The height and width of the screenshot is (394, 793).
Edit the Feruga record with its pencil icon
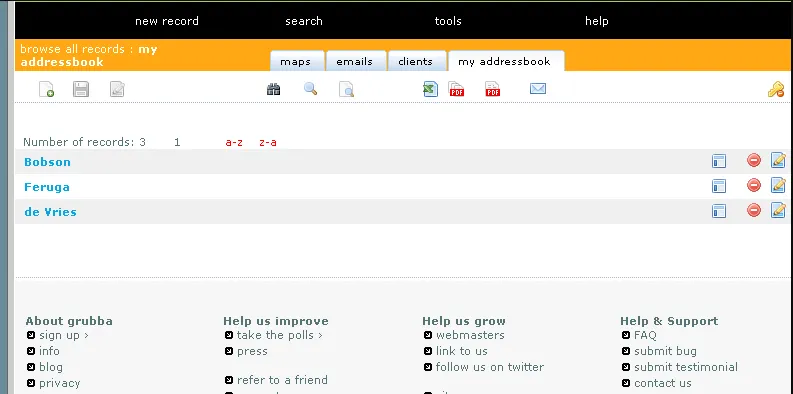coord(778,185)
